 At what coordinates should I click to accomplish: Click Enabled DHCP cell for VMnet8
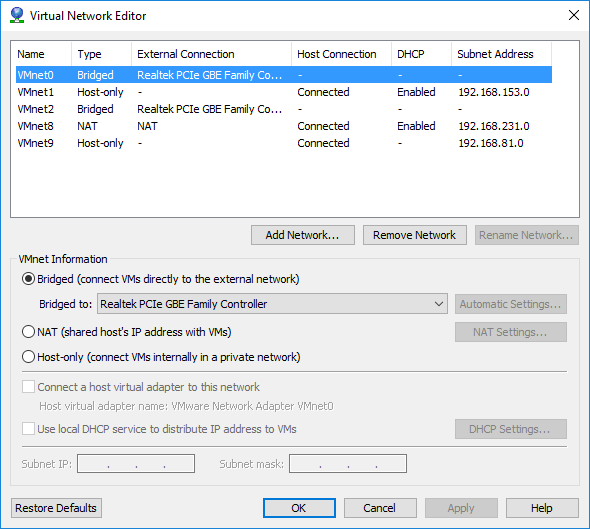pyautogui.click(x=416, y=126)
